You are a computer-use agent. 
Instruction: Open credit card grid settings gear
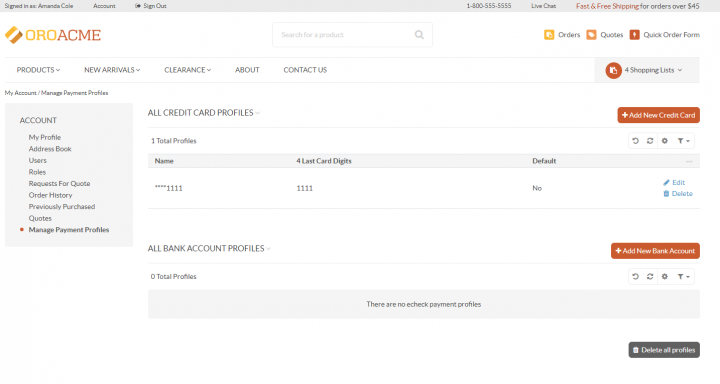point(664,141)
